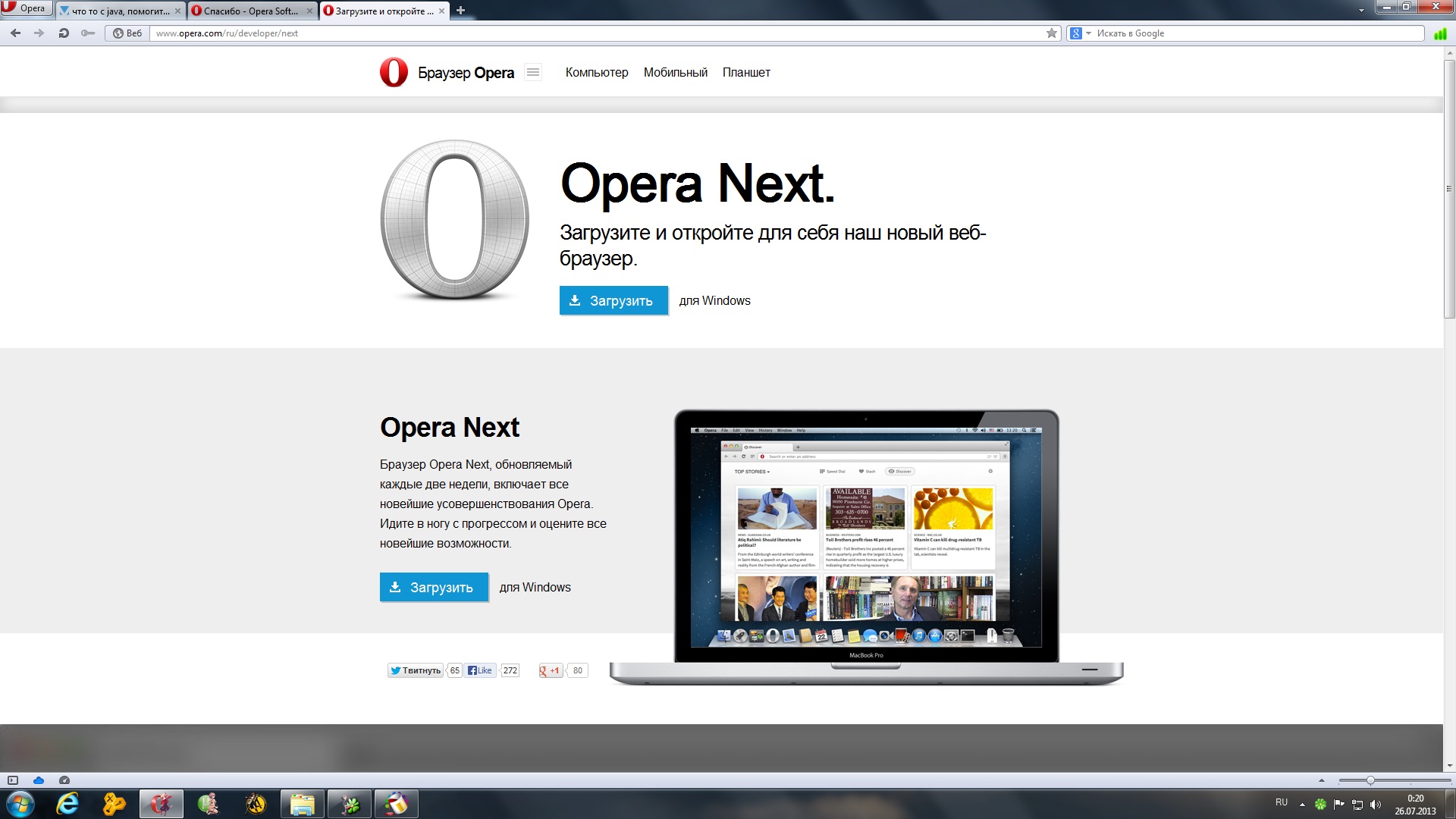1456x819 pixels.
Task: Open Opera Link cloud icon
Action: coord(39,780)
